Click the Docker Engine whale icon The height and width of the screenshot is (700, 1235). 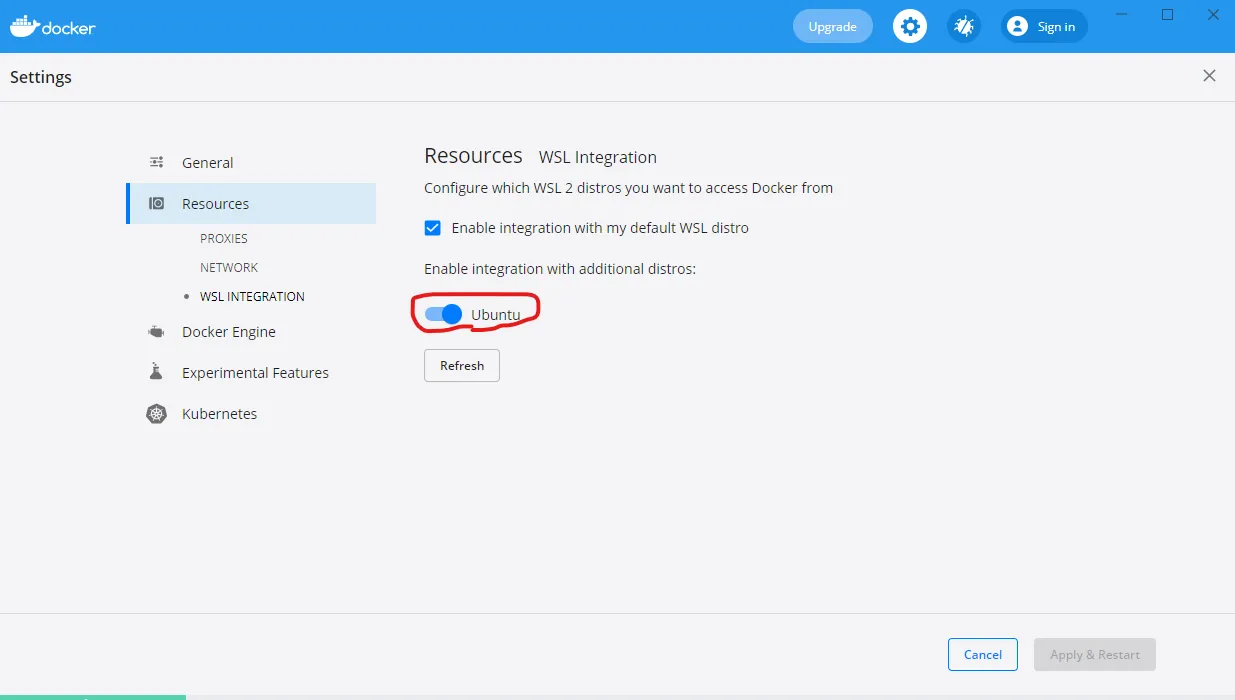[156, 331]
